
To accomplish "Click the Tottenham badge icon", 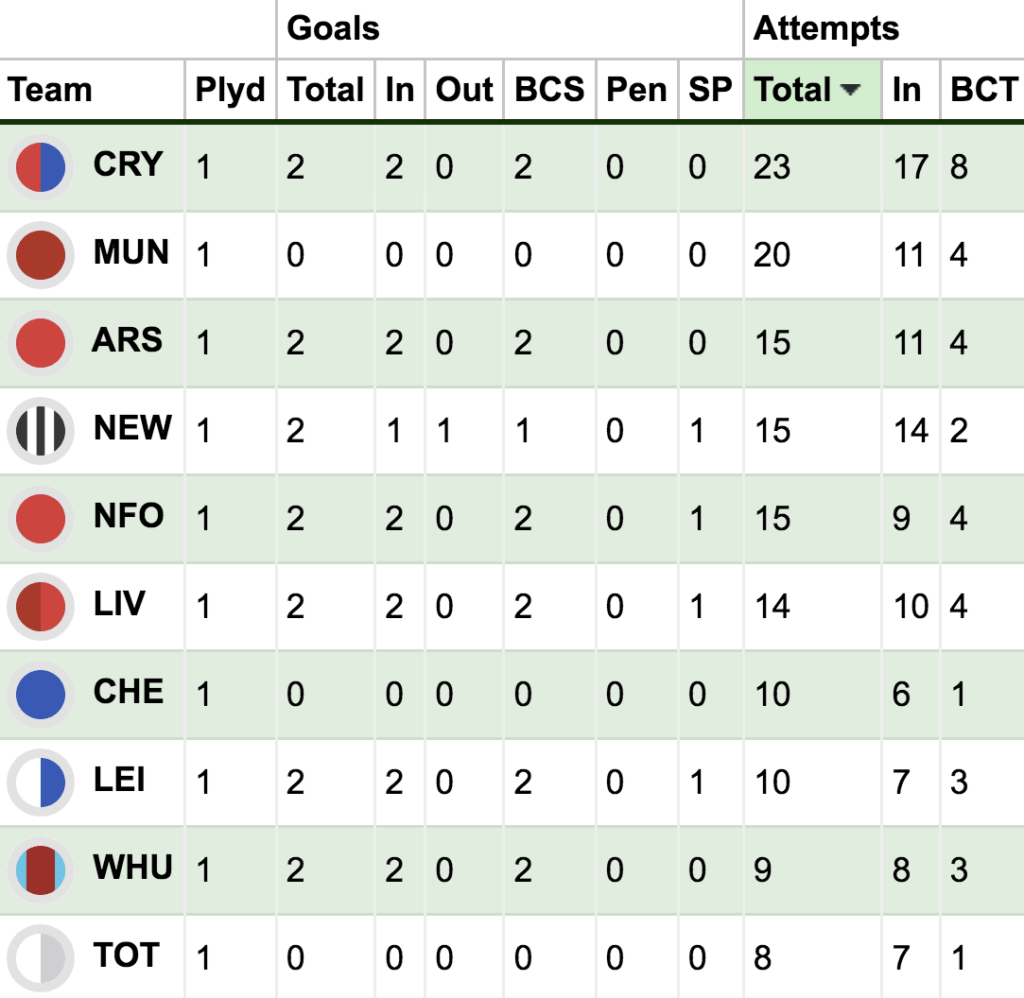I will [40, 957].
